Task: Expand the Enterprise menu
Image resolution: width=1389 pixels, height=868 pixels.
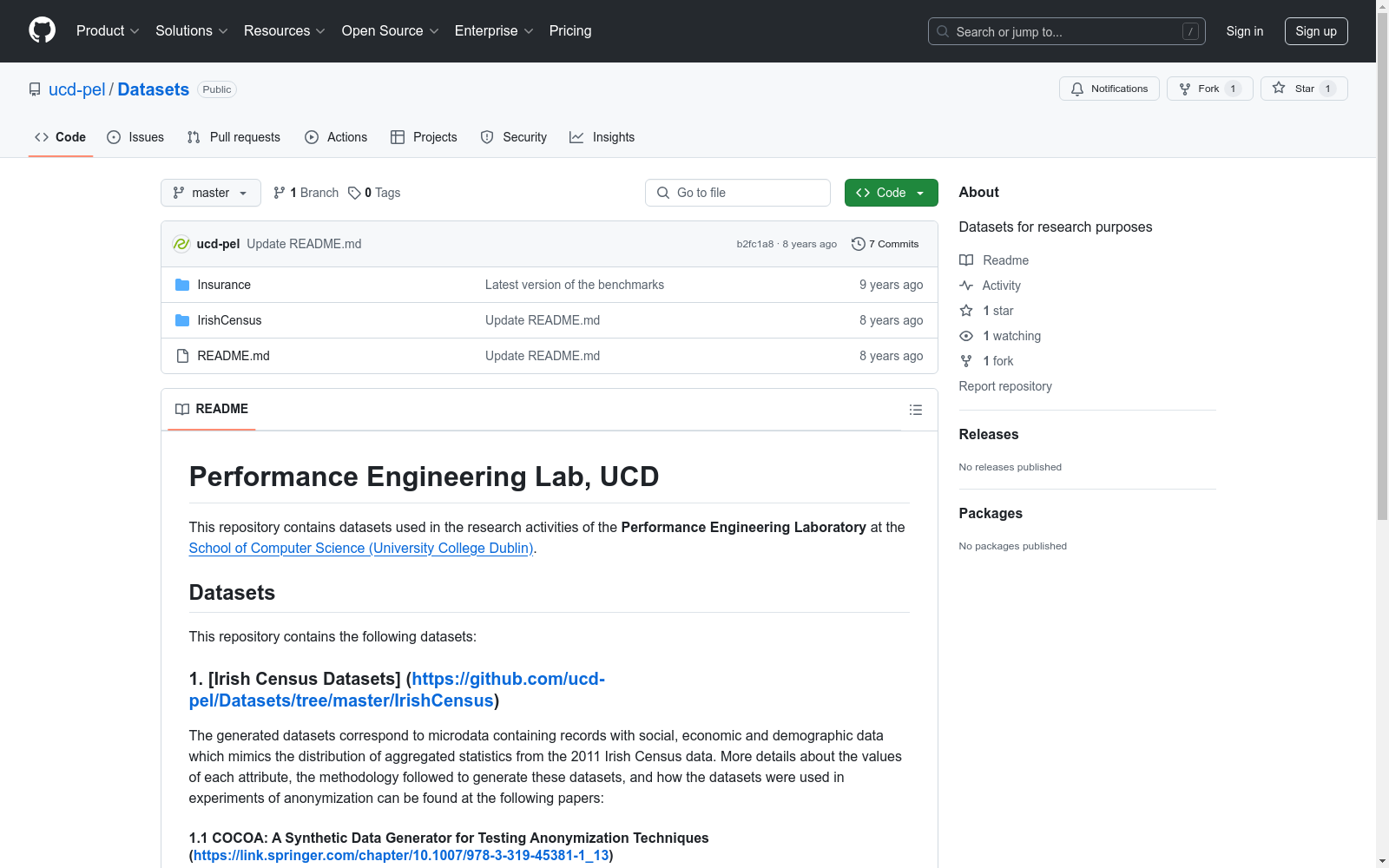Action: coord(494,31)
